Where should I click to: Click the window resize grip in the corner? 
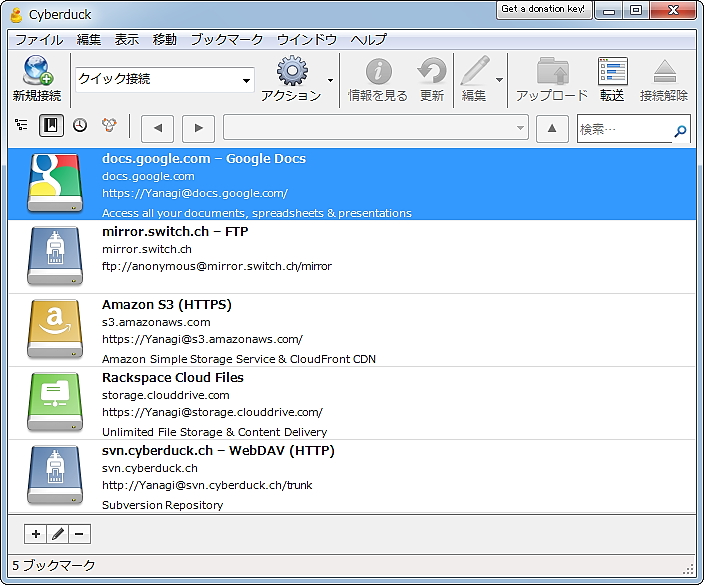click(688, 569)
